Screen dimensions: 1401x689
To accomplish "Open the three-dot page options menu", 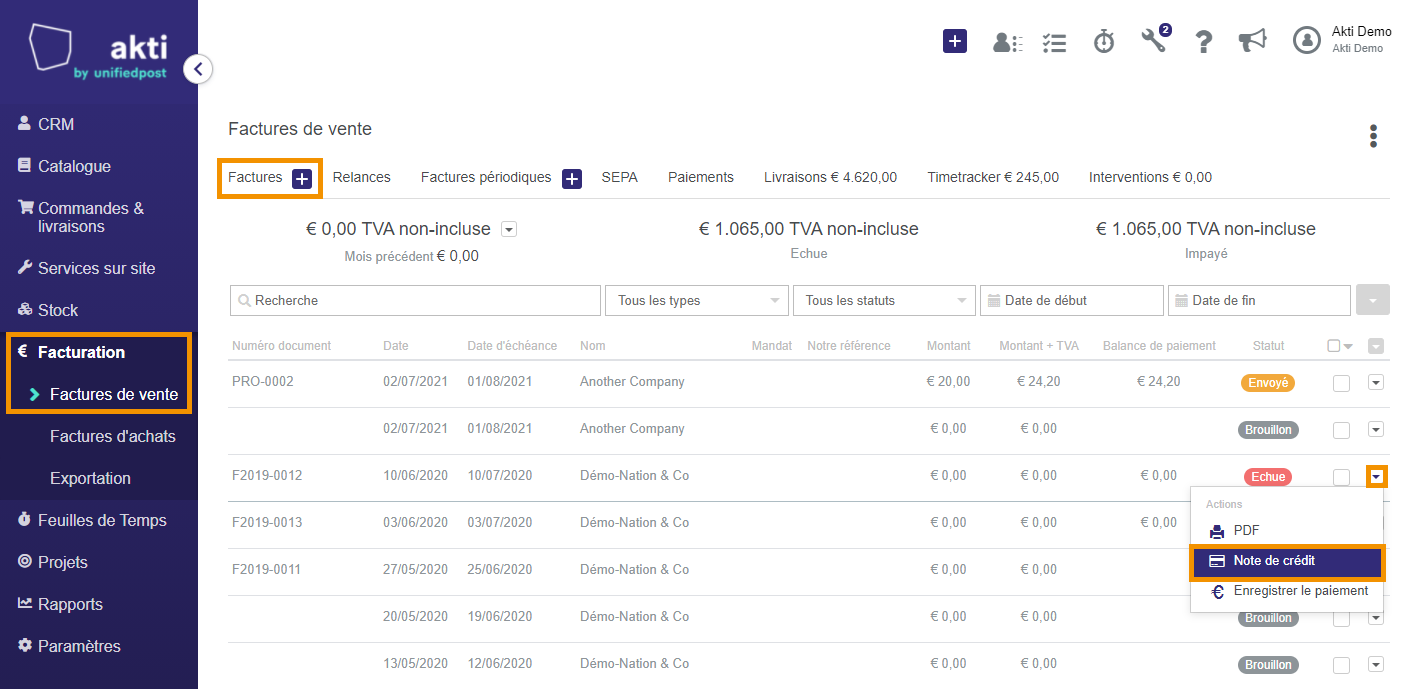I will click(1374, 136).
